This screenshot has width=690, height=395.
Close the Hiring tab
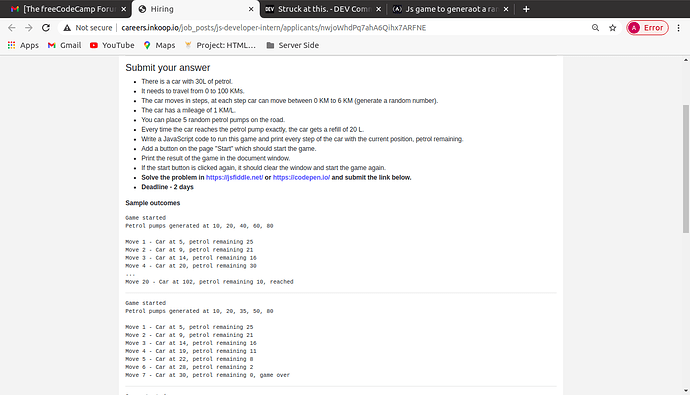tap(251, 9)
